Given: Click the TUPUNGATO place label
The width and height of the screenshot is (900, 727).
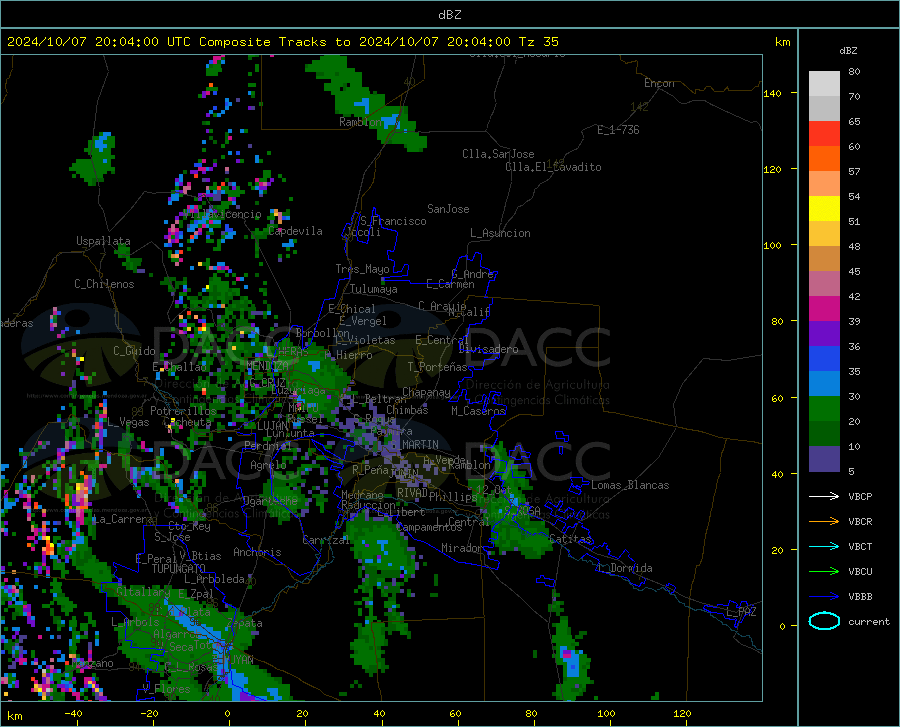Looking at the screenshot, I should pos(179,569).
